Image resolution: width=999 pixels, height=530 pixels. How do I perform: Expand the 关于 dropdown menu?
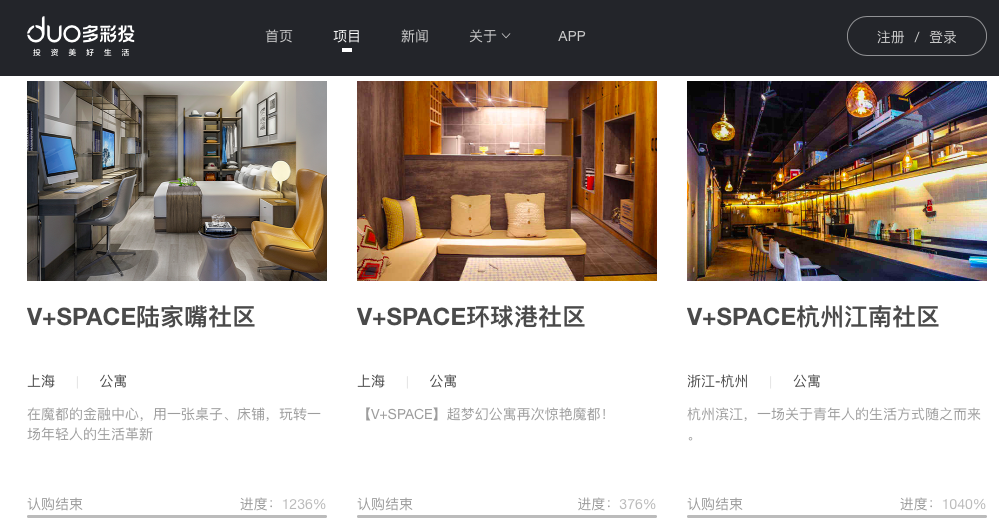click(x=489, y=36)
